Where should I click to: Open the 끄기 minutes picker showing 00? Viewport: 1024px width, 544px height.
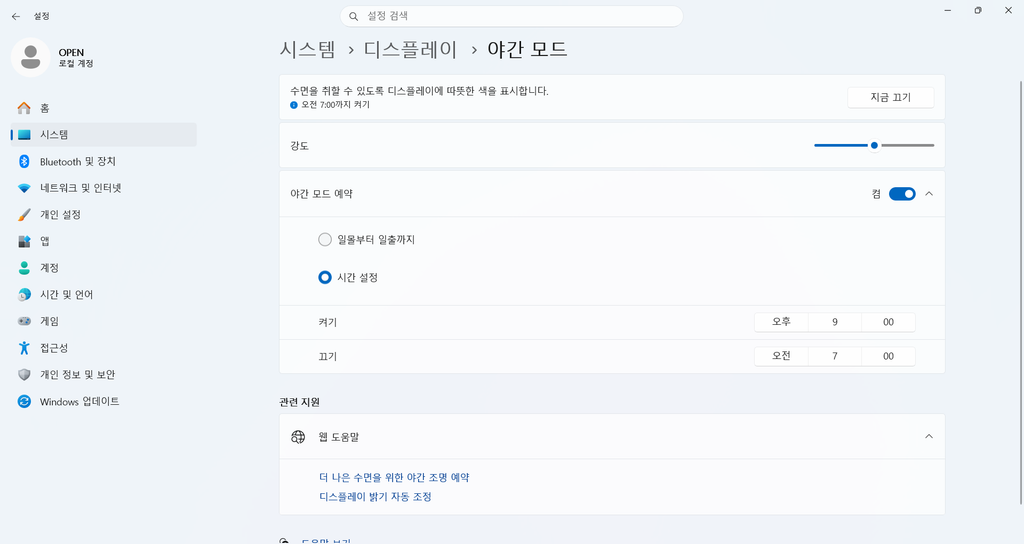point(888,356)
